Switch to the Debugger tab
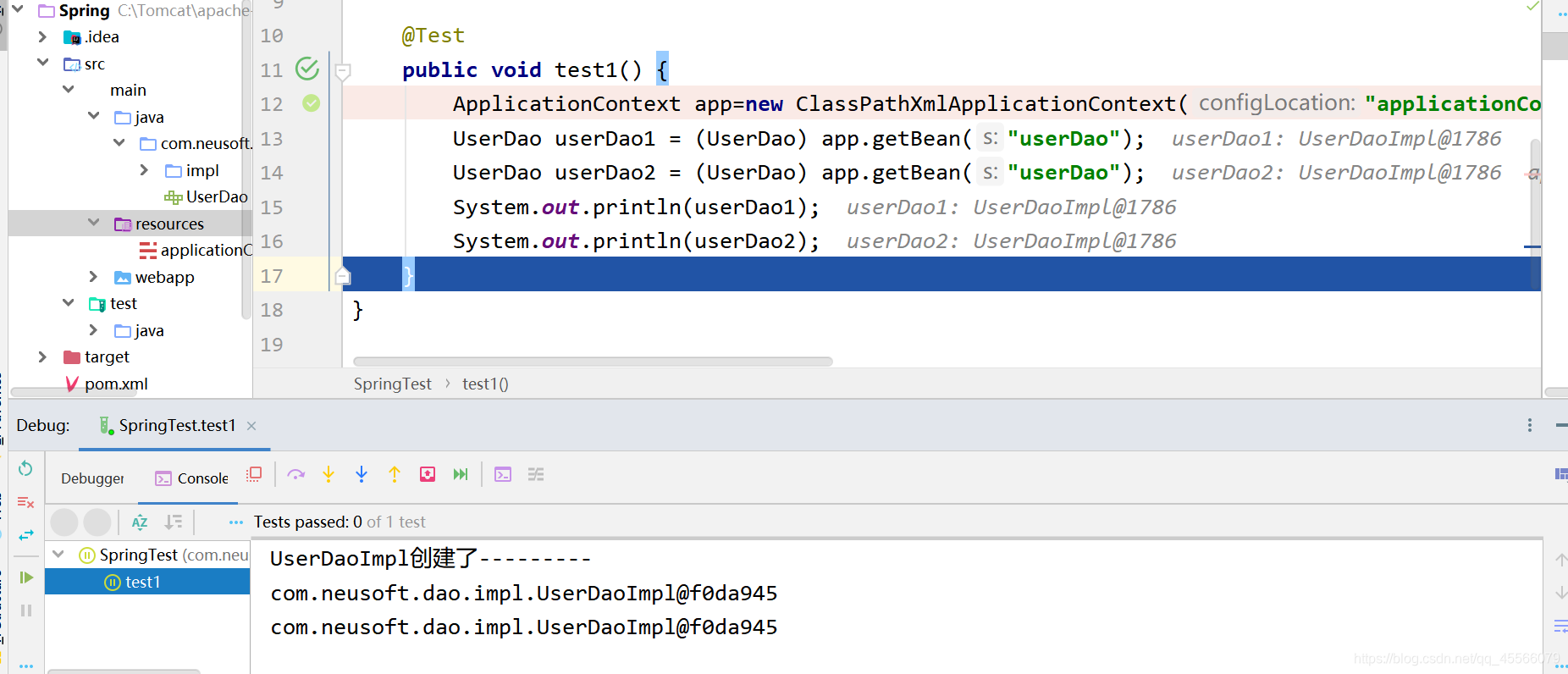Viewport: 1568px width, 674px height. coord(92,478)
